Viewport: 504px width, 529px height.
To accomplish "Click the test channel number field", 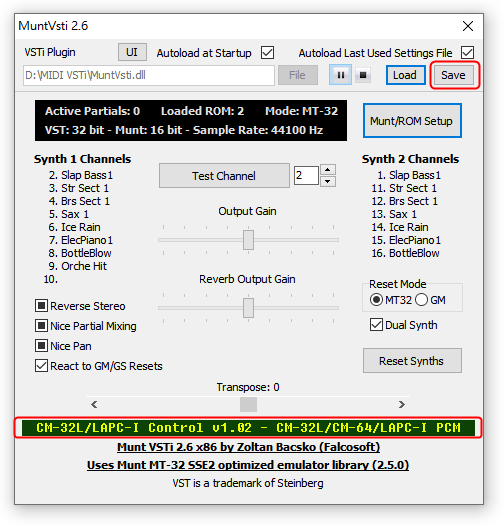I will [x=306, y=175].
